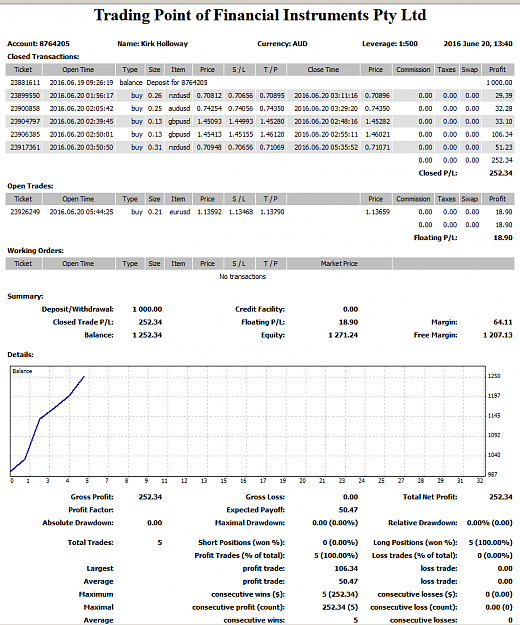Select the Long Positions value 5 (100.00%)

tap(491, 542)
